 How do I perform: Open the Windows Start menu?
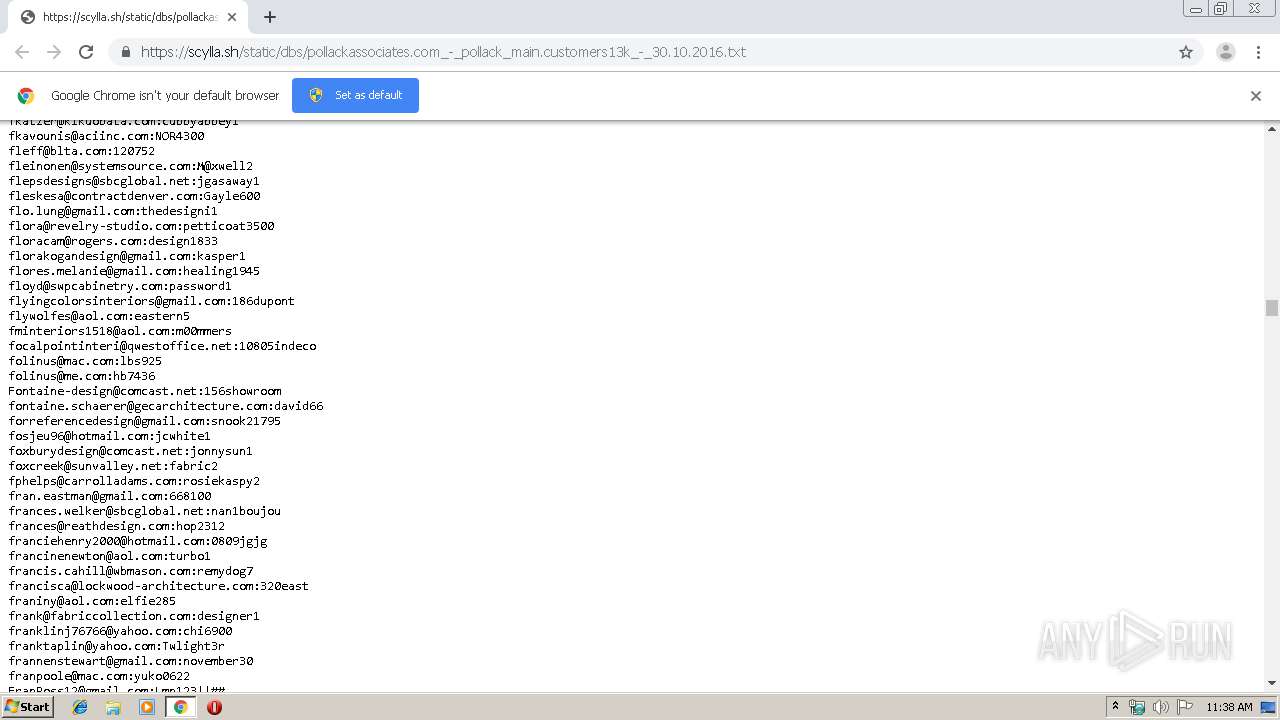click(27, 706)
